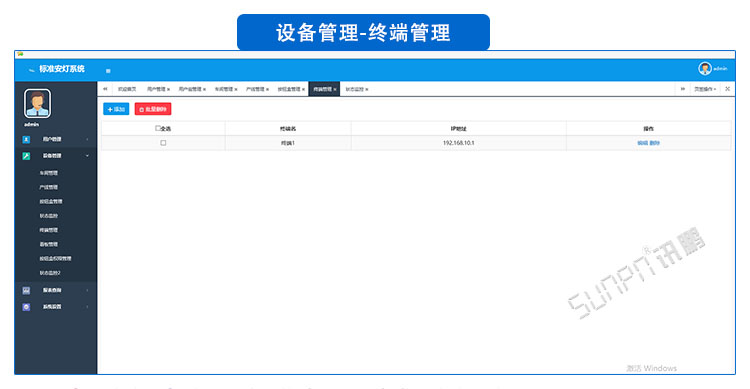Click the 系统设置 gear icon in sidebar
Viewport: 750px width, 389px height.
pos(26,307)
